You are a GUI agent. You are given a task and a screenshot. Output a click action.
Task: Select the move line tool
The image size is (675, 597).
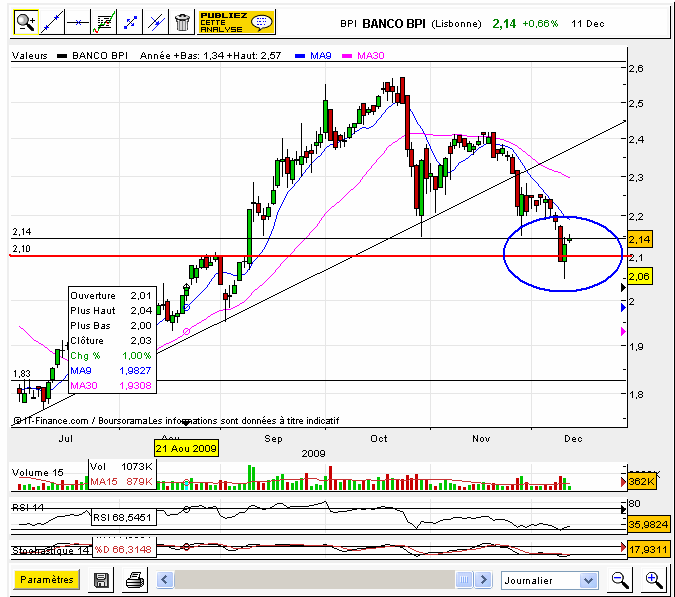(x=130, y=22)
